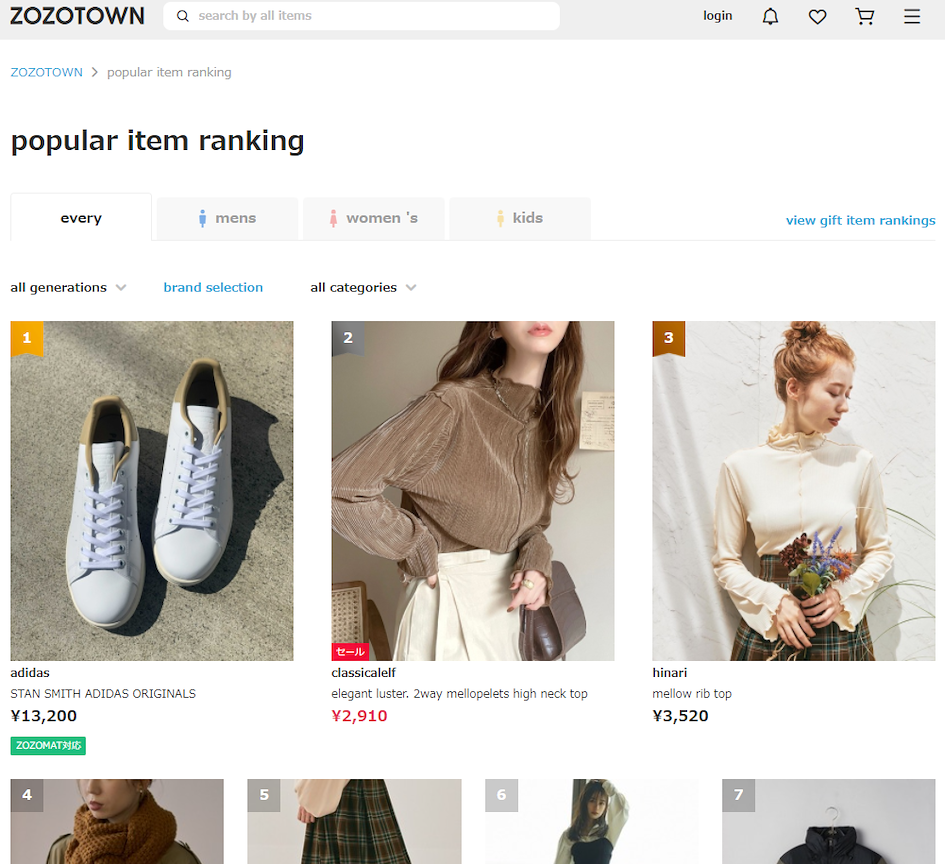Click elegant luster 2way high neck top title
Viewport: 945px width, 864px height.
coord(459,693)
